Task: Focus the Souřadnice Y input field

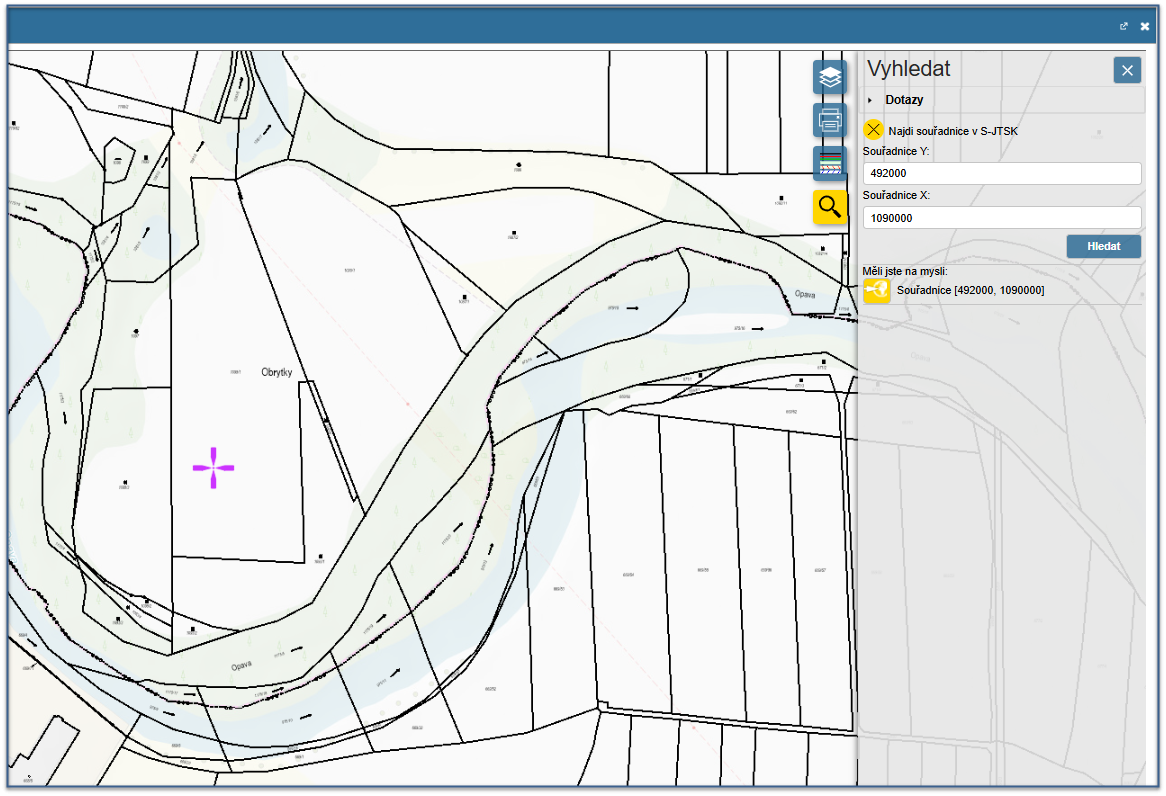Action: point(1001,174)
